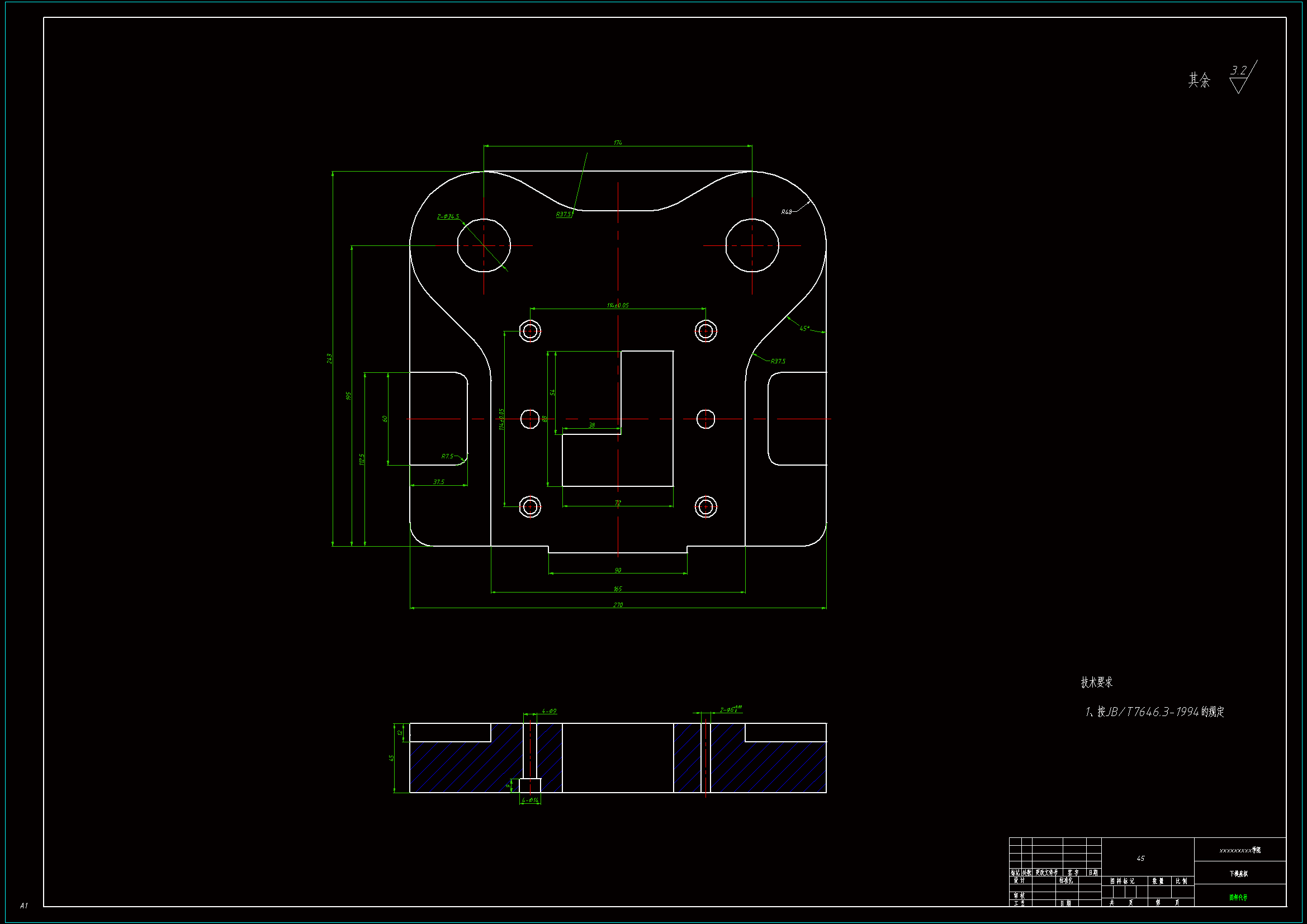1307x924 pixels.
Task: Select the 技术要求 heading text
Action: point(1096,682)
